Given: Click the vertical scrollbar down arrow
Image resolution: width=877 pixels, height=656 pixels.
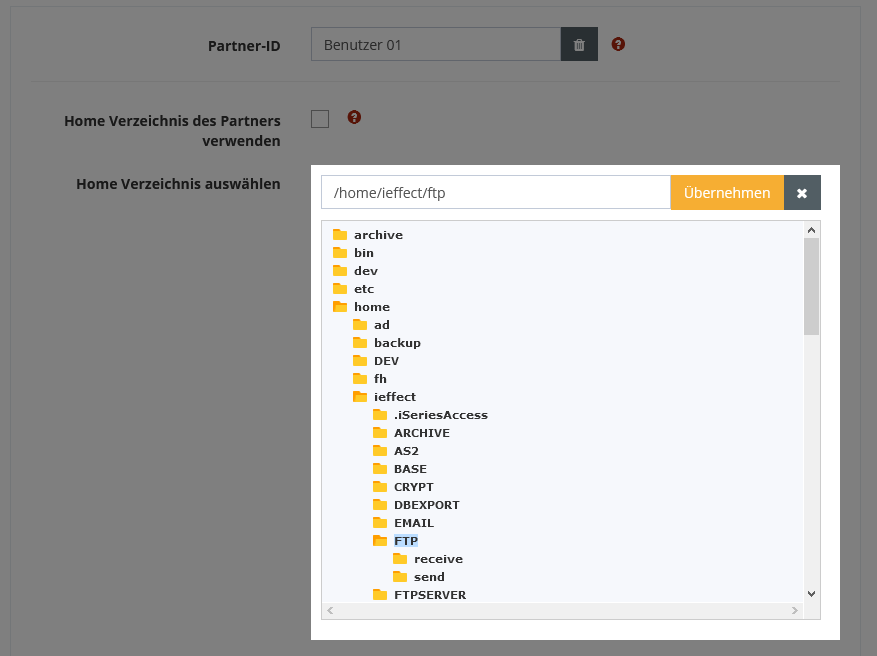Looking at the screenshot, I should (811, 593).
